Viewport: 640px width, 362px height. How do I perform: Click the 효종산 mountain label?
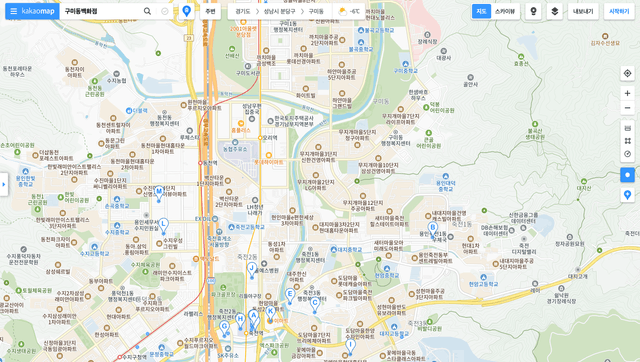521,64
